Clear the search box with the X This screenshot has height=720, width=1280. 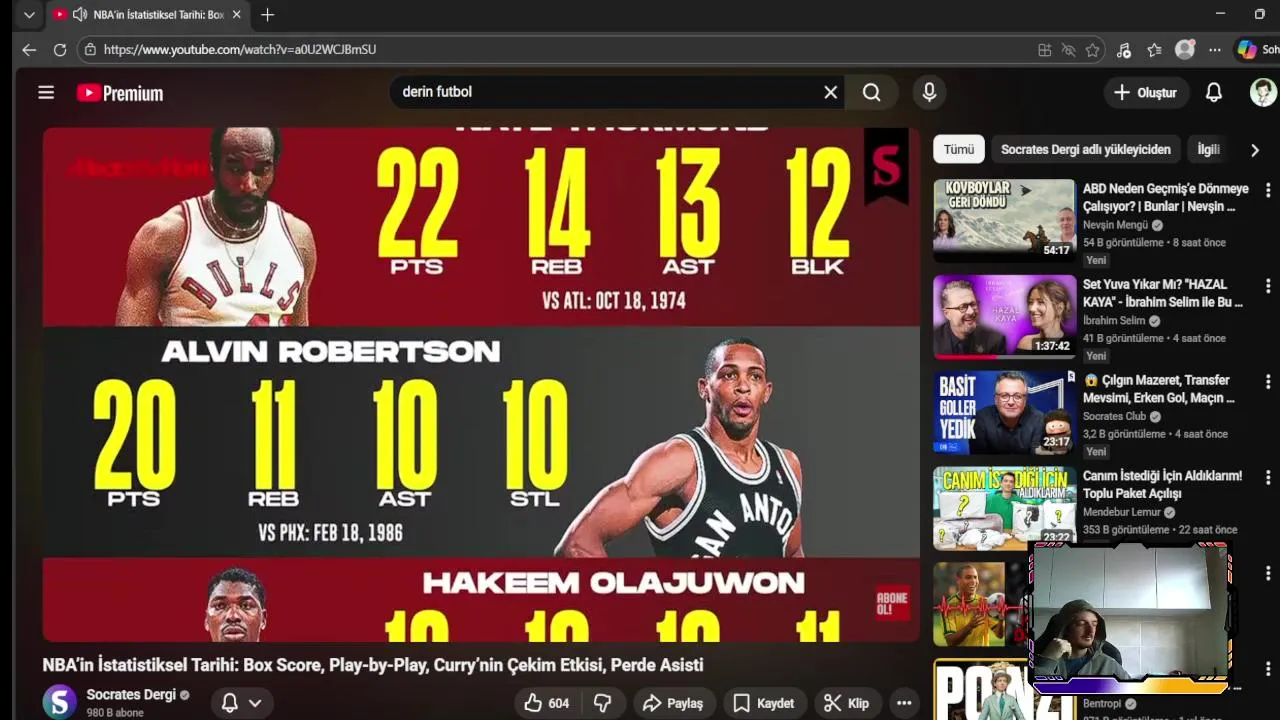(830, 92)
